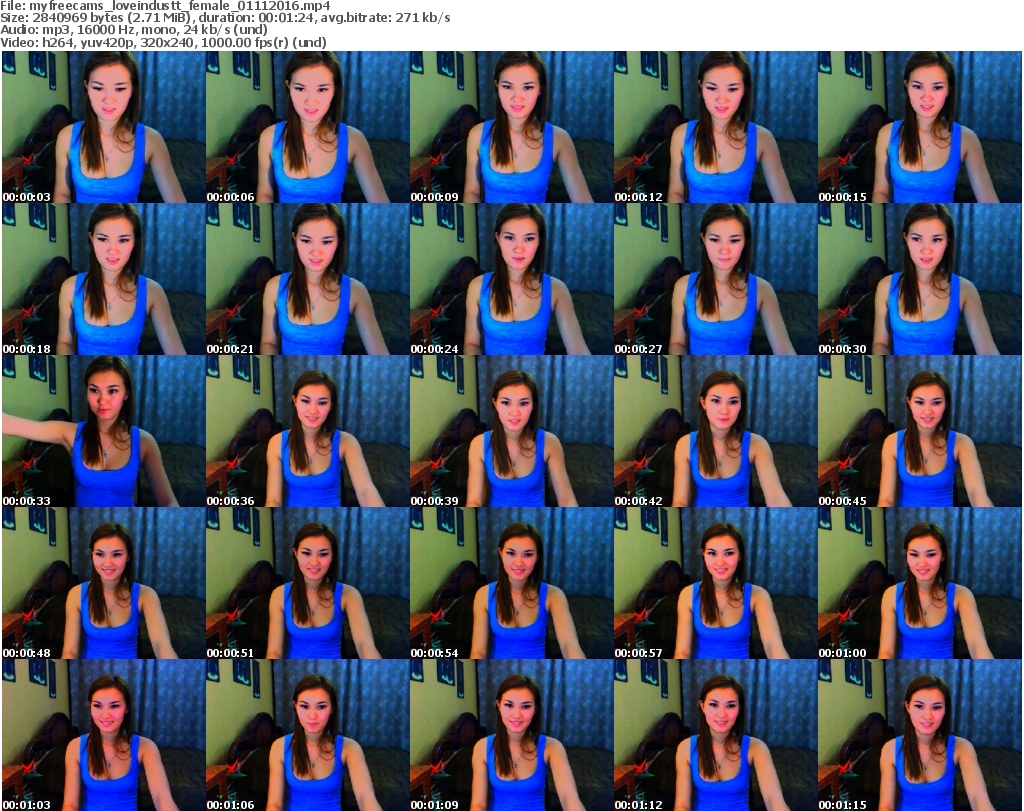The height and width of the screenshot is (811, 1024).
Task: Choose the frame stamped 00:00:48
Action: (x=103, y=584)
